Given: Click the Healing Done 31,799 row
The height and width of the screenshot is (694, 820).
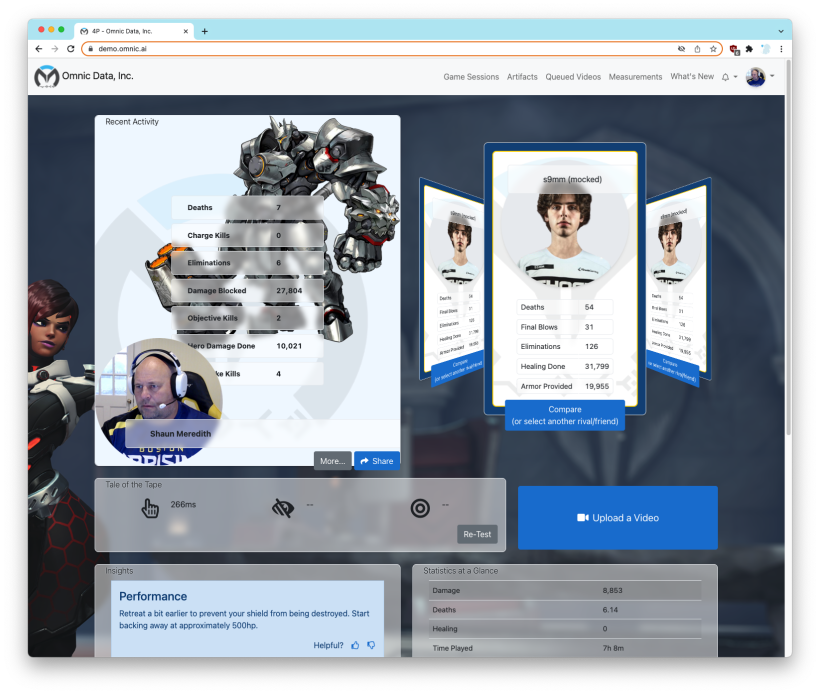Looking at the screenshot, I should 565,367.
